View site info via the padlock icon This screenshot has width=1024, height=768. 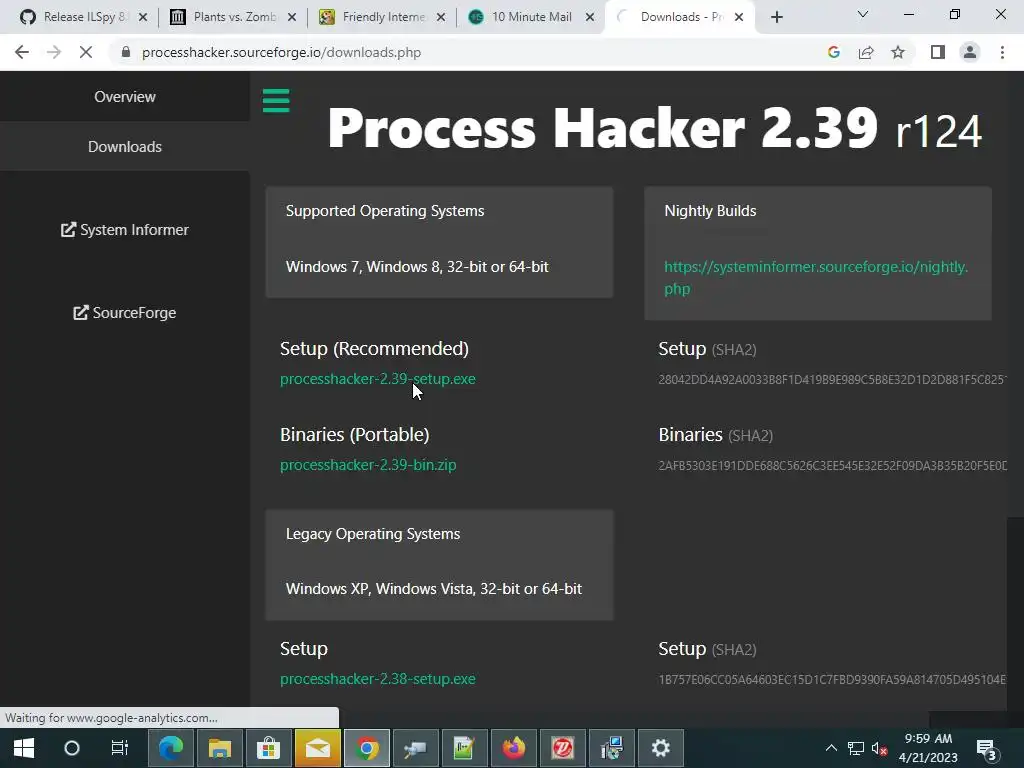126,52
